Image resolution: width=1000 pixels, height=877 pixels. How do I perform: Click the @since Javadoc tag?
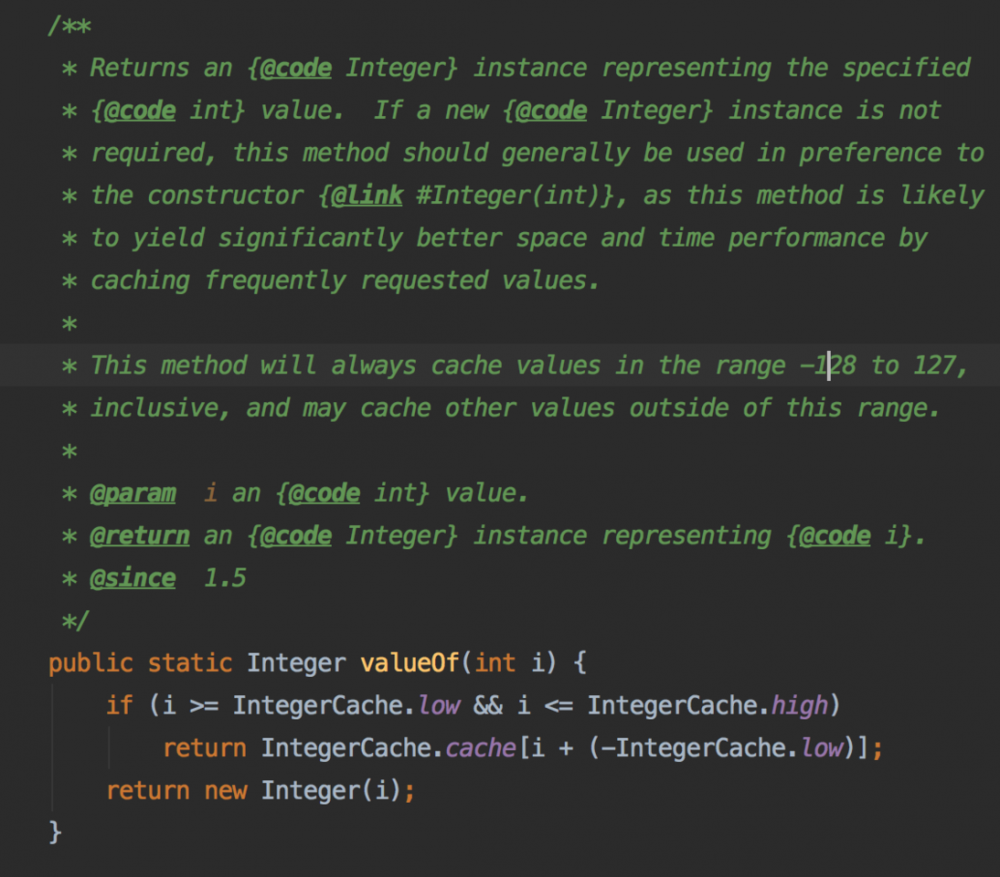tap(133, 578)
